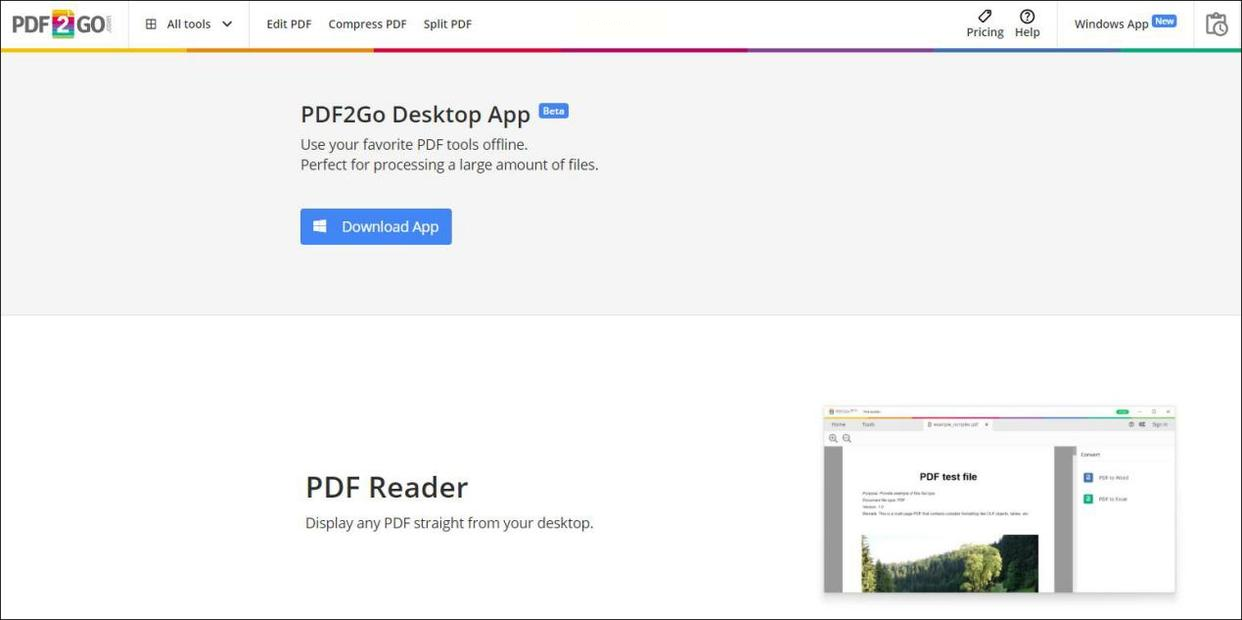
Task: Open Split PDF tool
Action: pos(447,24)
